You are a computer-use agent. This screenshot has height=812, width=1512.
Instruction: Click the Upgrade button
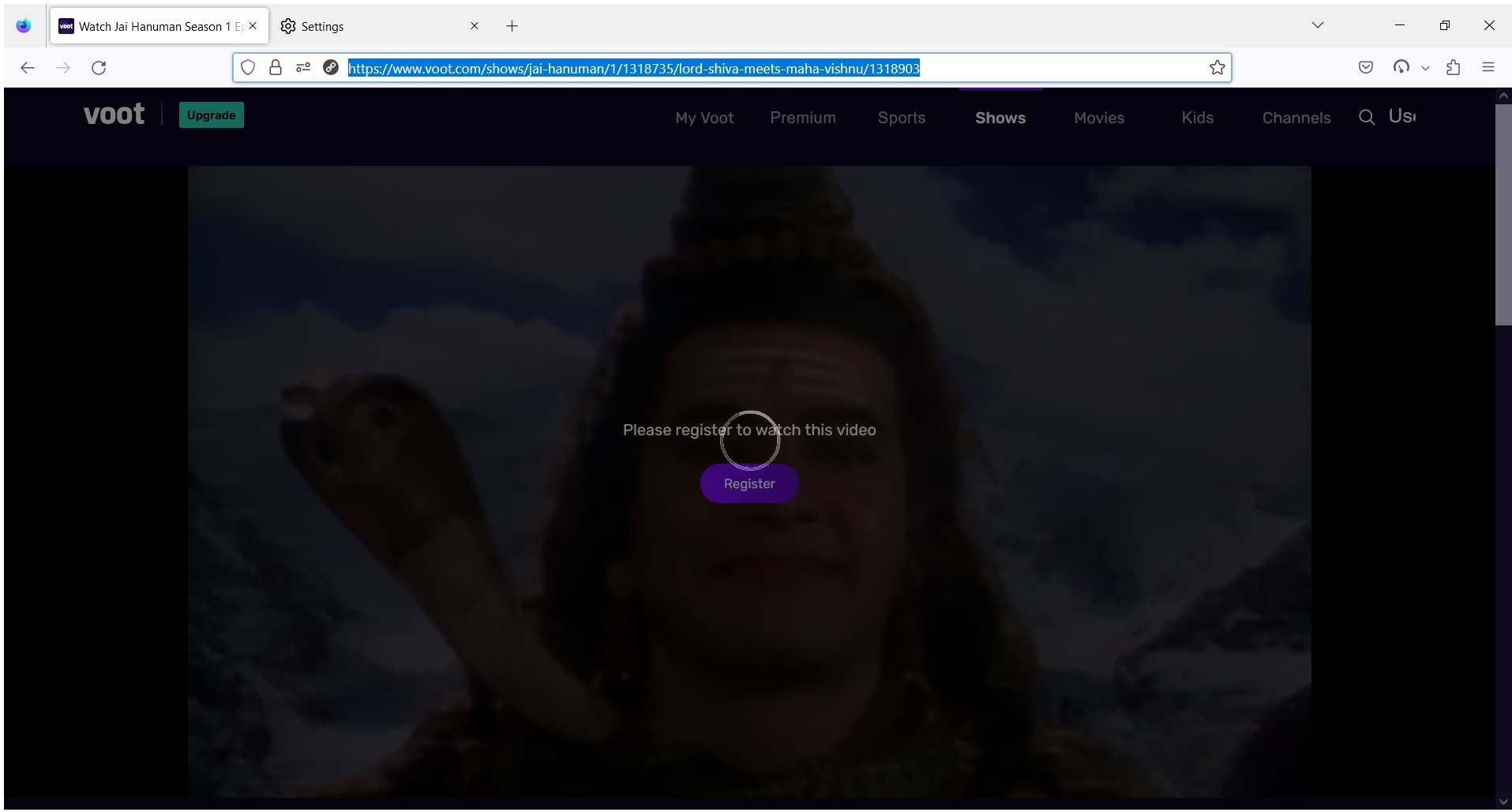point(210,115)
